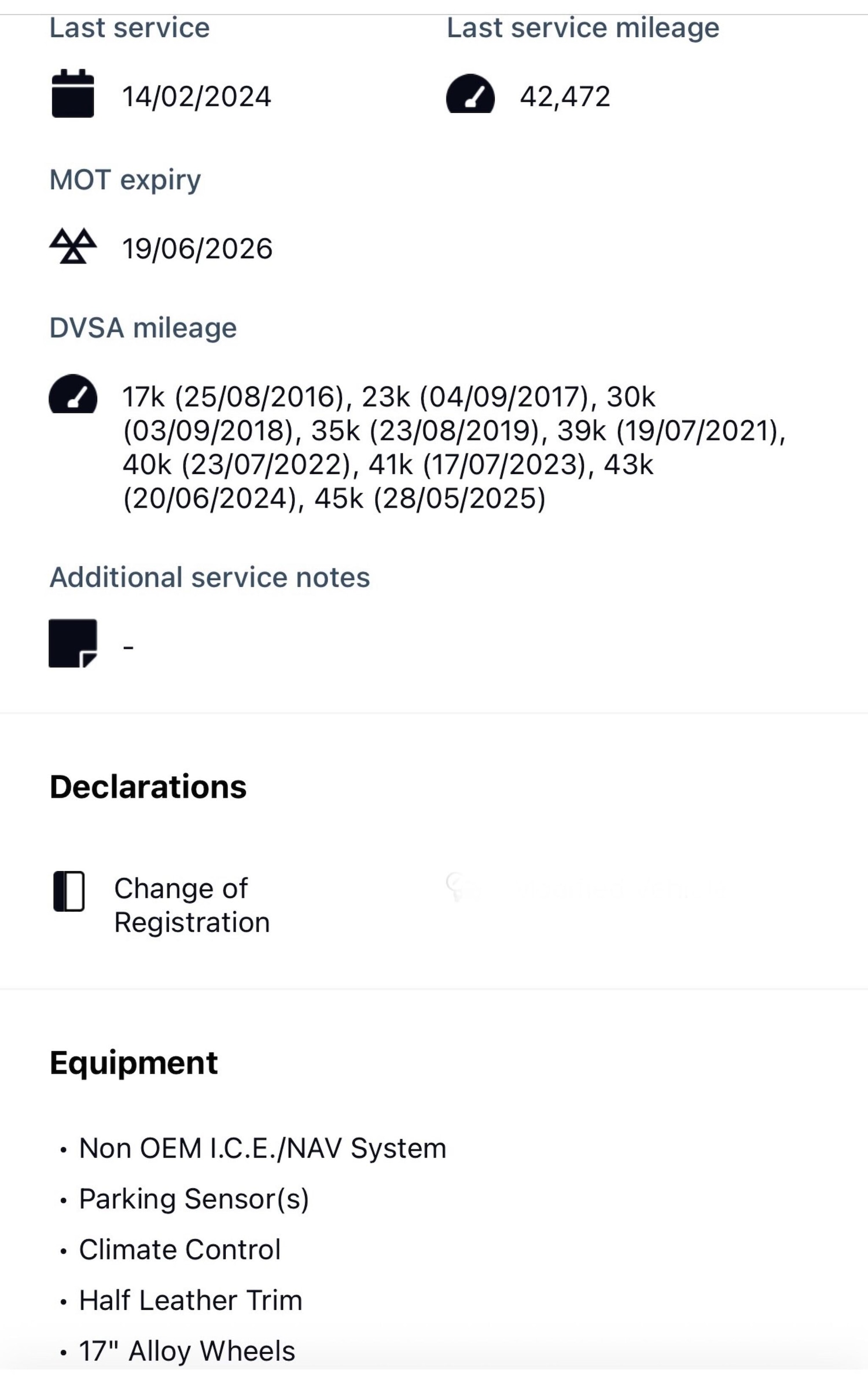Click the Parking Sensor(s) equipment item
The height and width of the screenshot is (1388, 868).
194,1199
